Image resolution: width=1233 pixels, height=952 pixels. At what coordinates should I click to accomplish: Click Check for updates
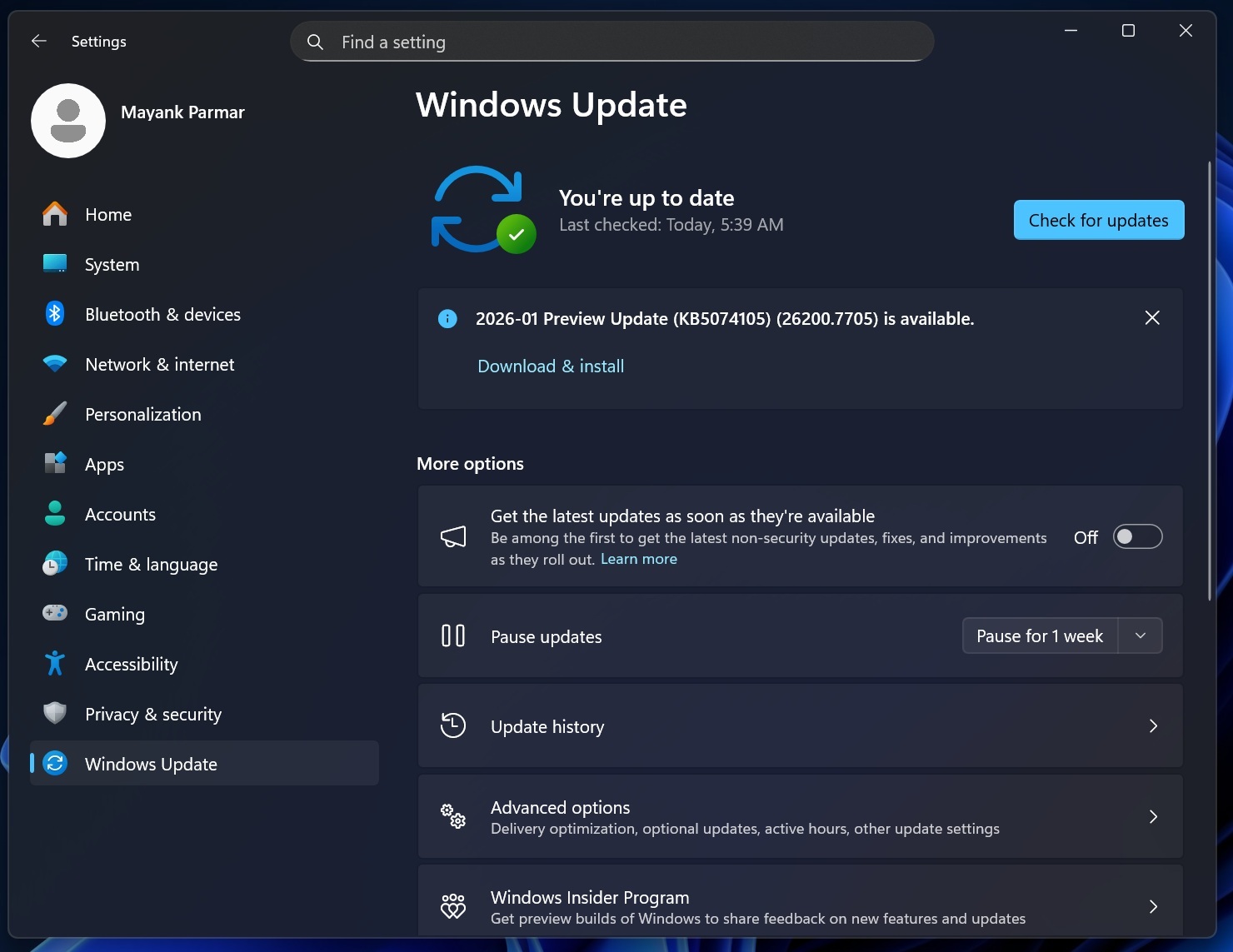(x=1098, y=220)
